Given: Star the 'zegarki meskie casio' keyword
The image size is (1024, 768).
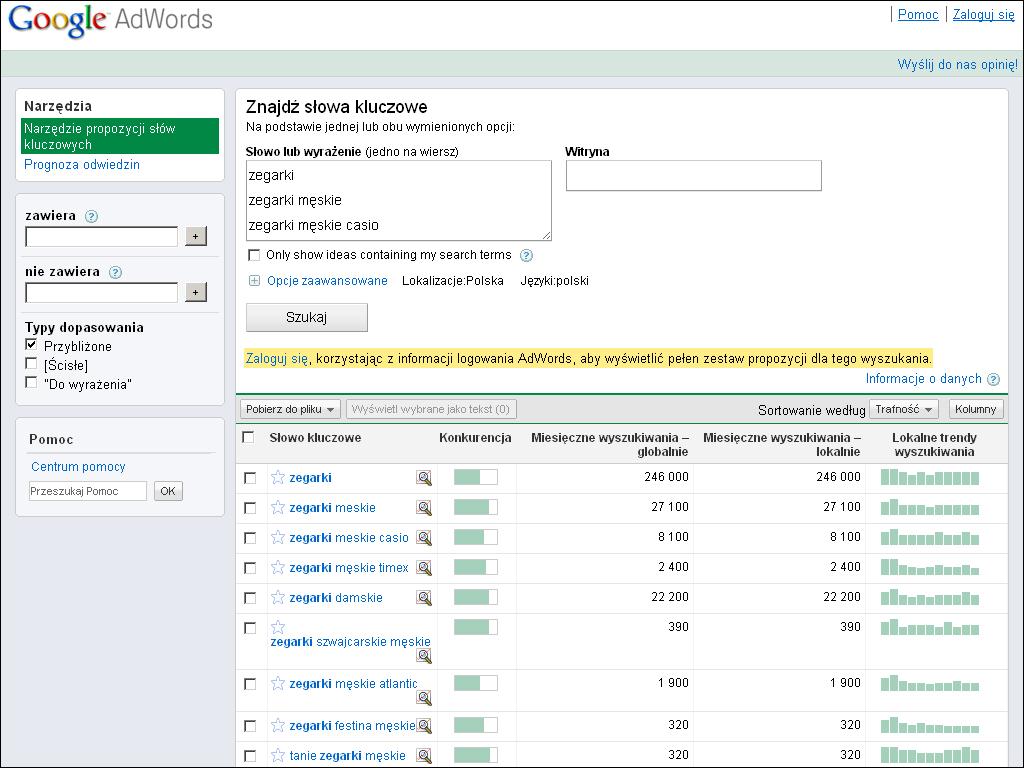Looking at the screenshot, I should tap(278, 537).
